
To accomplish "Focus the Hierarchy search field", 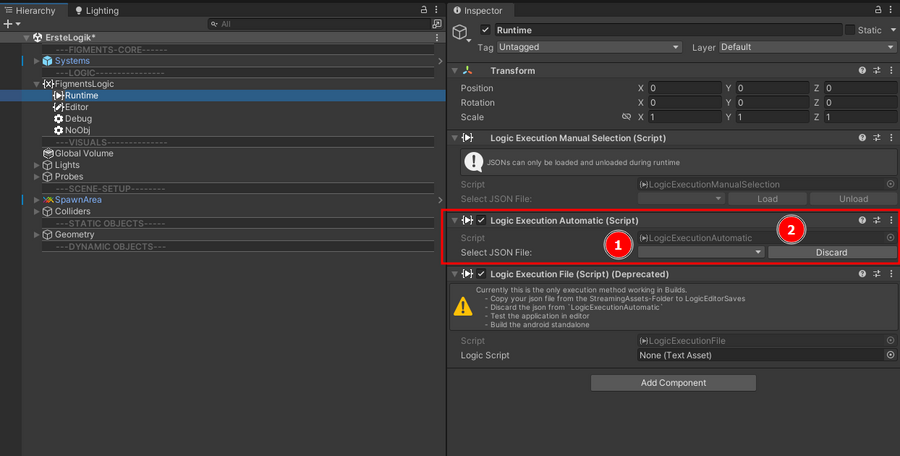I will click(x=319, y=24).
